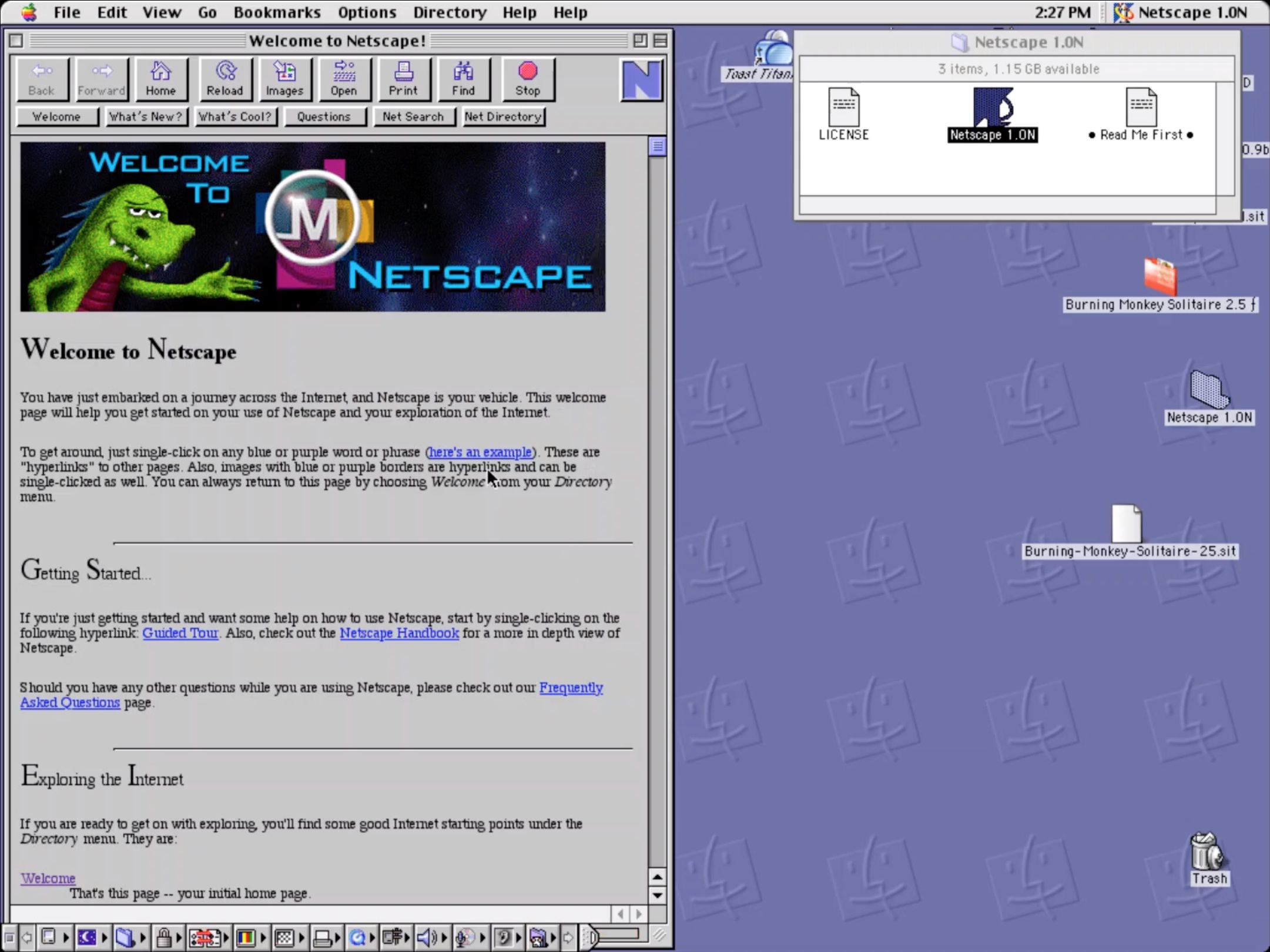Click the Netscape 1.0N desktop icon
Viewport: 1270px width, 952px height.
coord(1207,390)
